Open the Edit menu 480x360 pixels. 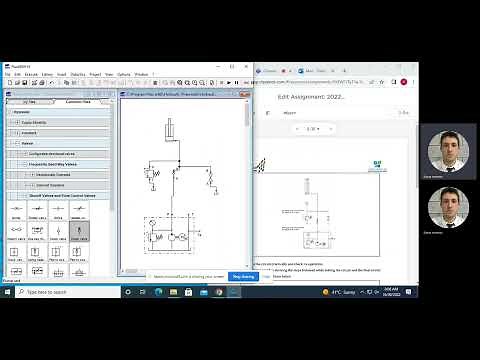point(17,74)
